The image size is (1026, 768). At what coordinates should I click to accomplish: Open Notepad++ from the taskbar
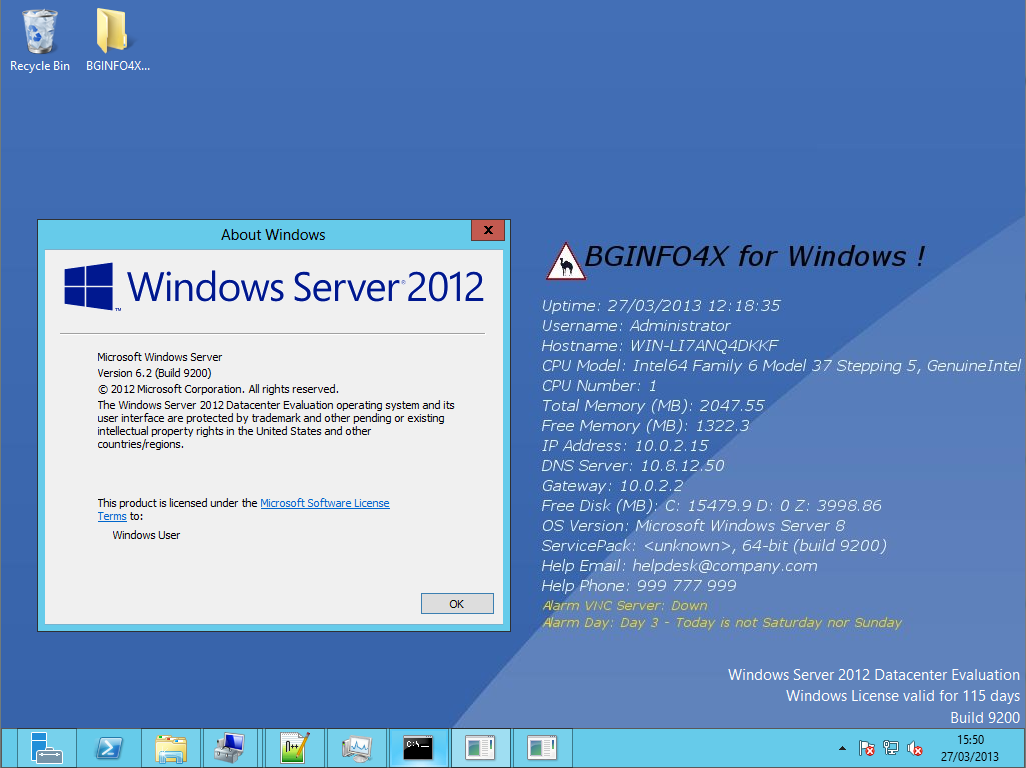click(x=295, y=748)
